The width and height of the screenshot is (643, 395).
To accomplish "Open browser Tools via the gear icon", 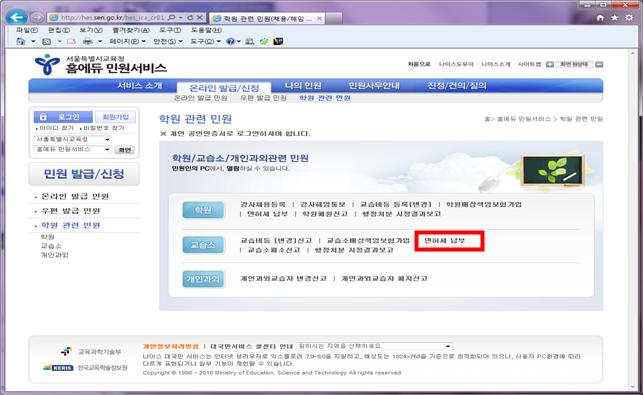I will click(x=629, y=18).
